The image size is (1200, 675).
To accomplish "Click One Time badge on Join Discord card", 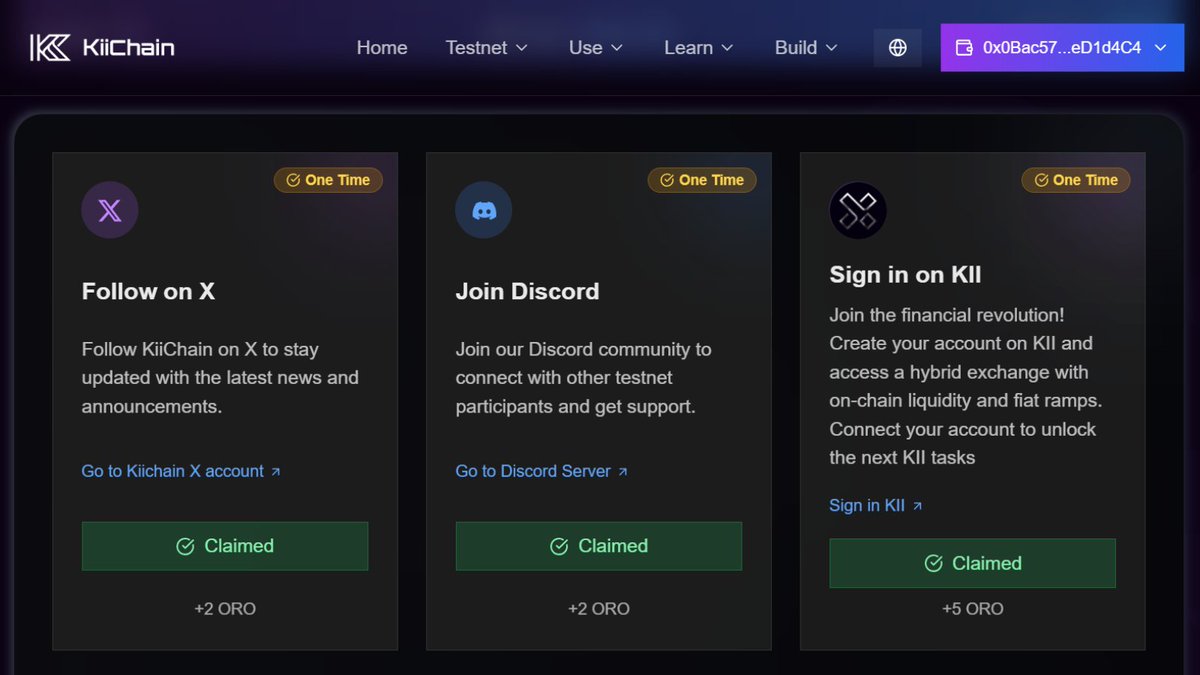I will [x=702, y=180].
